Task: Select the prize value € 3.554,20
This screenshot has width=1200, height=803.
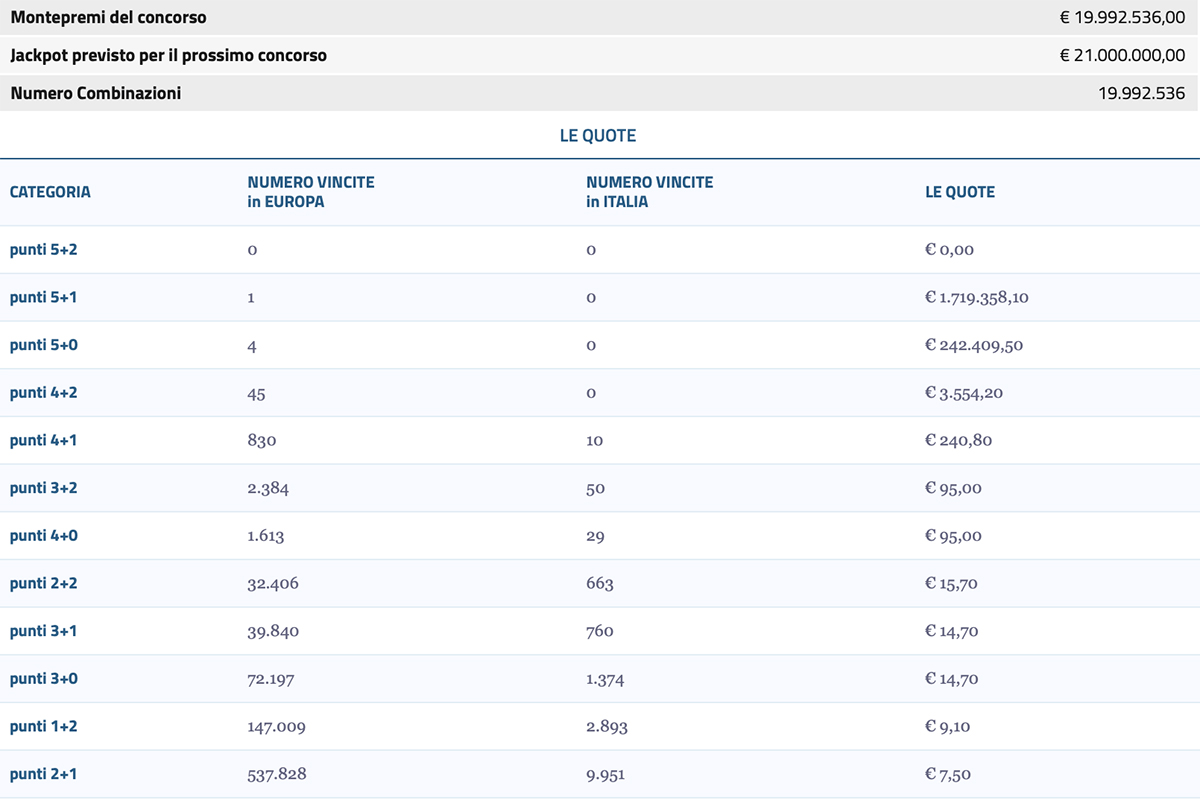Action: pos(964,393)
